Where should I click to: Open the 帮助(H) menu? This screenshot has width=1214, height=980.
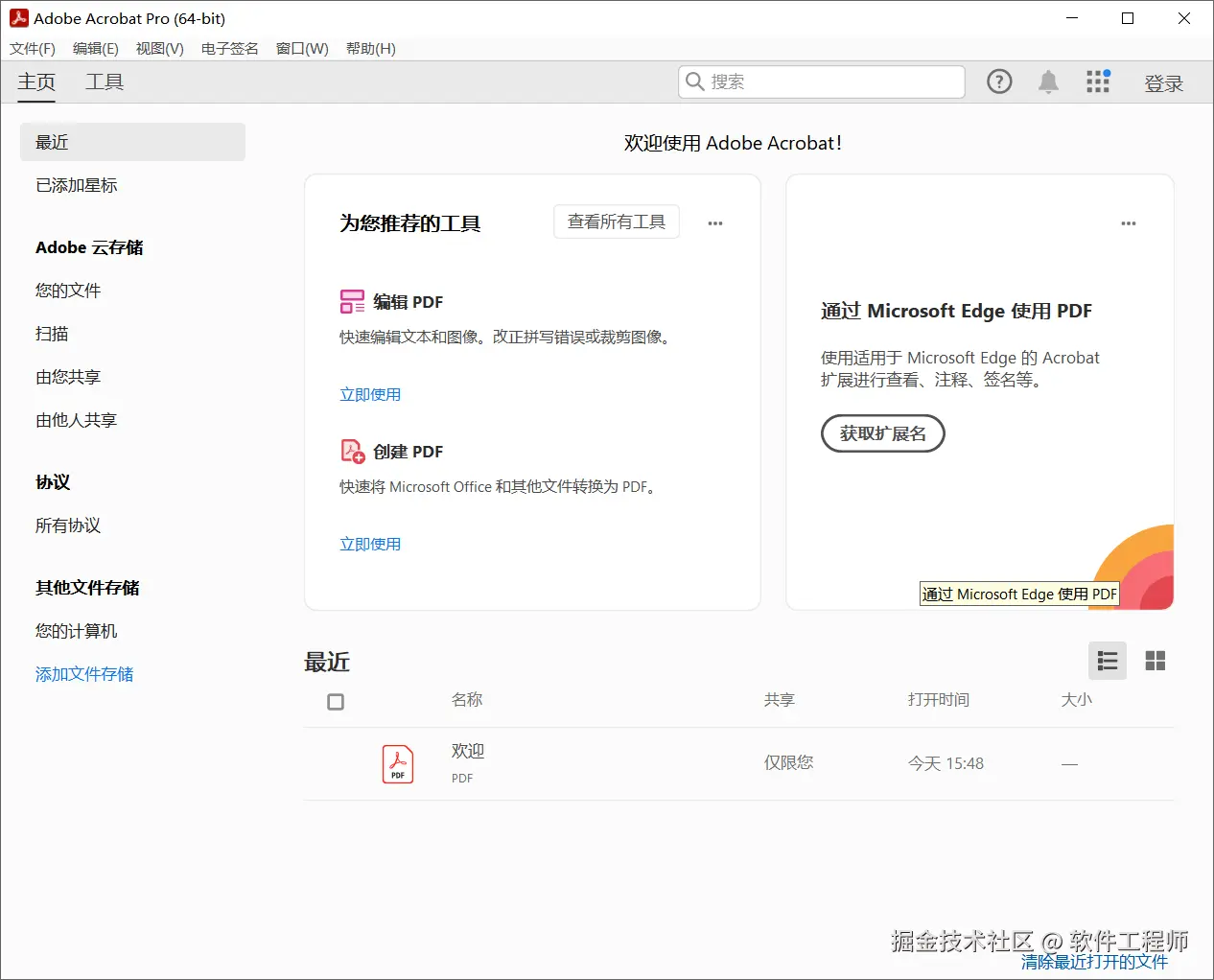[370, 48]
